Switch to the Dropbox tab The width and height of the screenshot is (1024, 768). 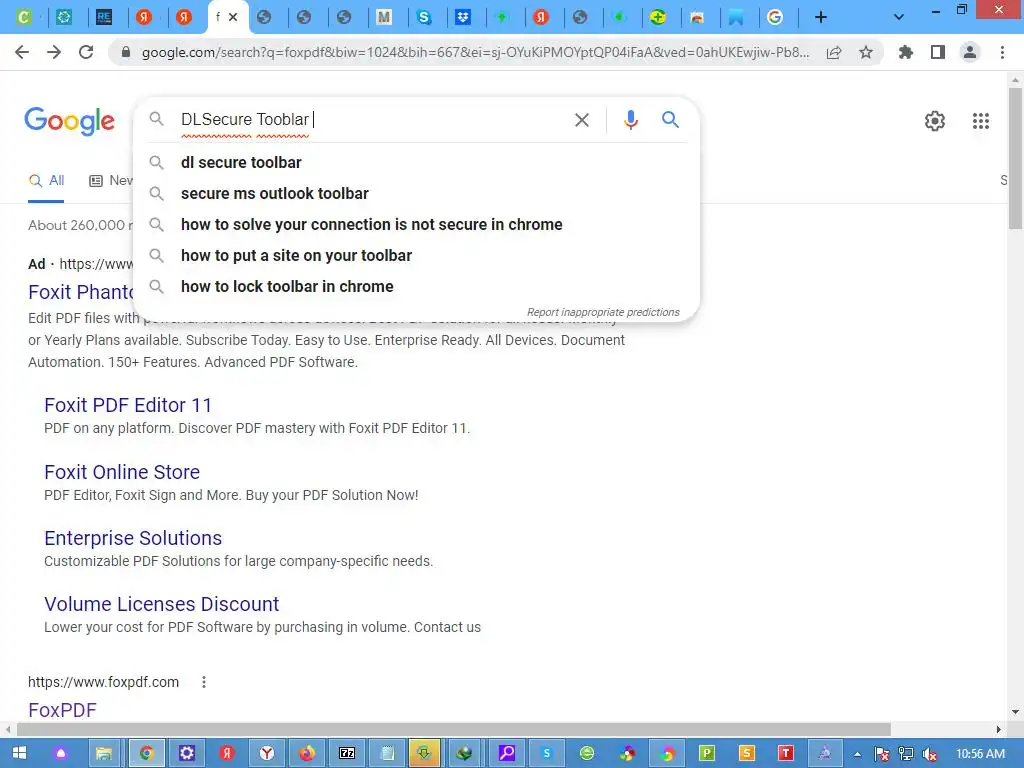(463, 18)
